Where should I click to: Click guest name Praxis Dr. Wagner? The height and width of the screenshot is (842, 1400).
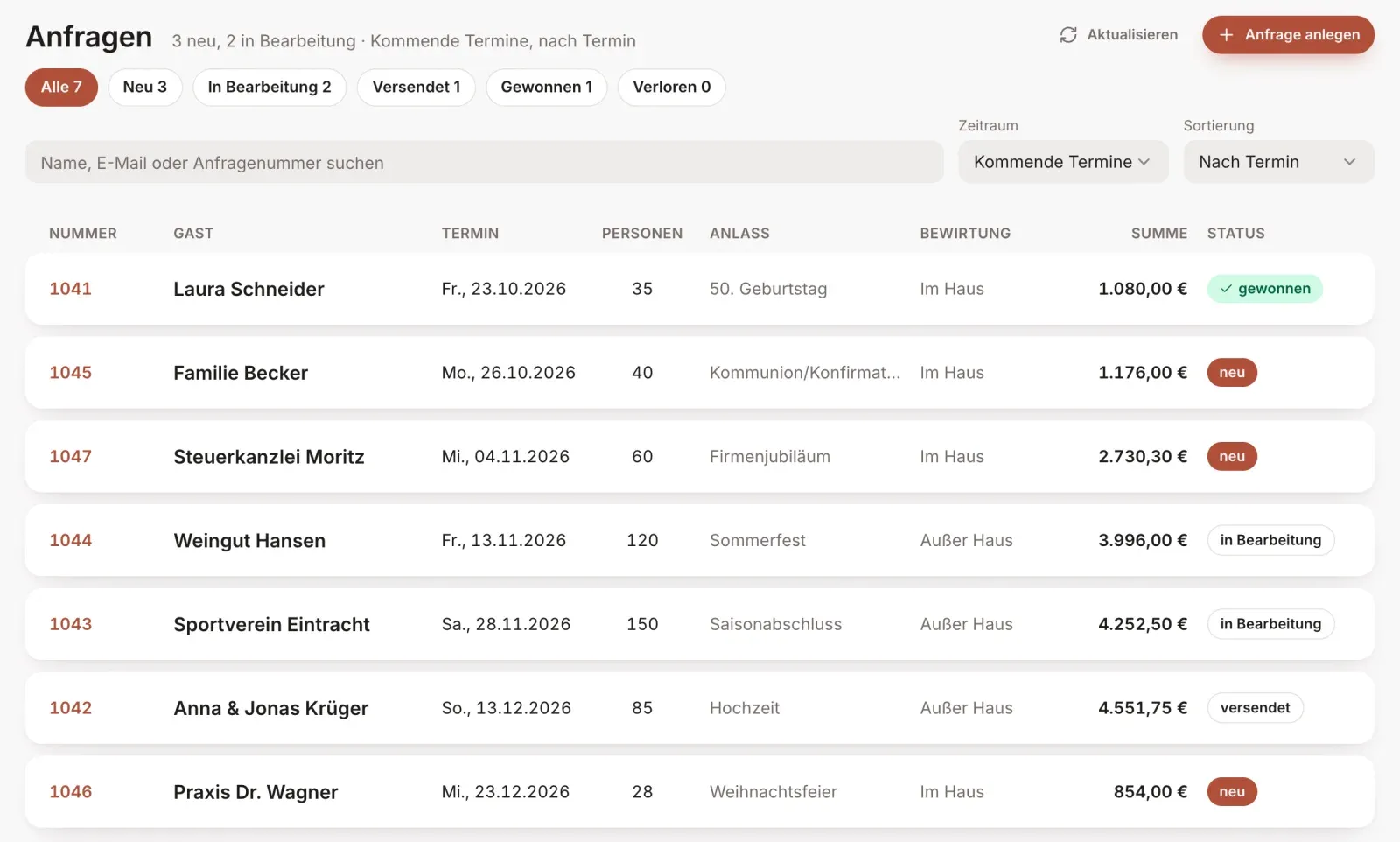[255, 792]
